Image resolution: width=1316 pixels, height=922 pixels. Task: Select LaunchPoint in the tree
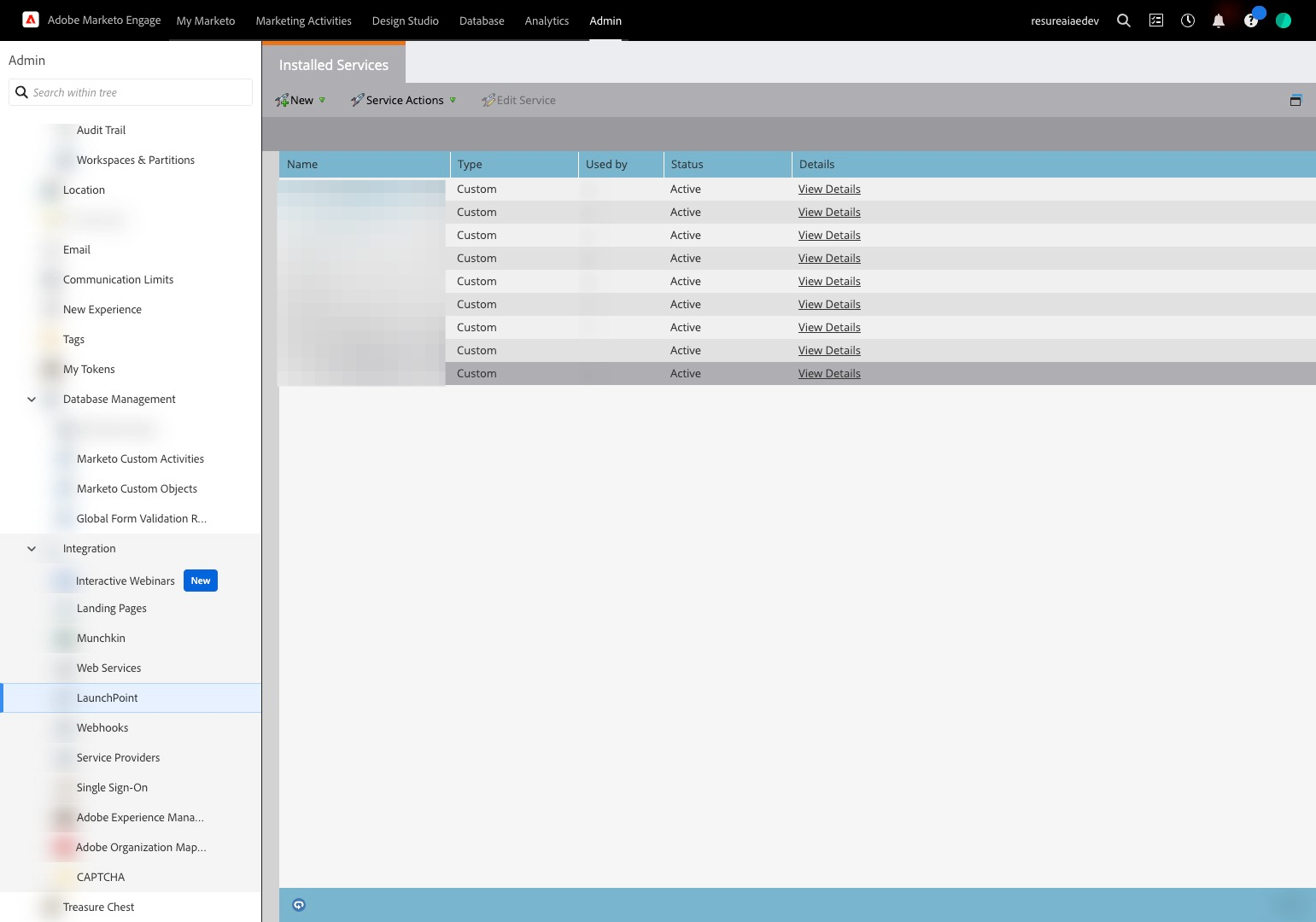pyautogui.click(x=108, y=697)
